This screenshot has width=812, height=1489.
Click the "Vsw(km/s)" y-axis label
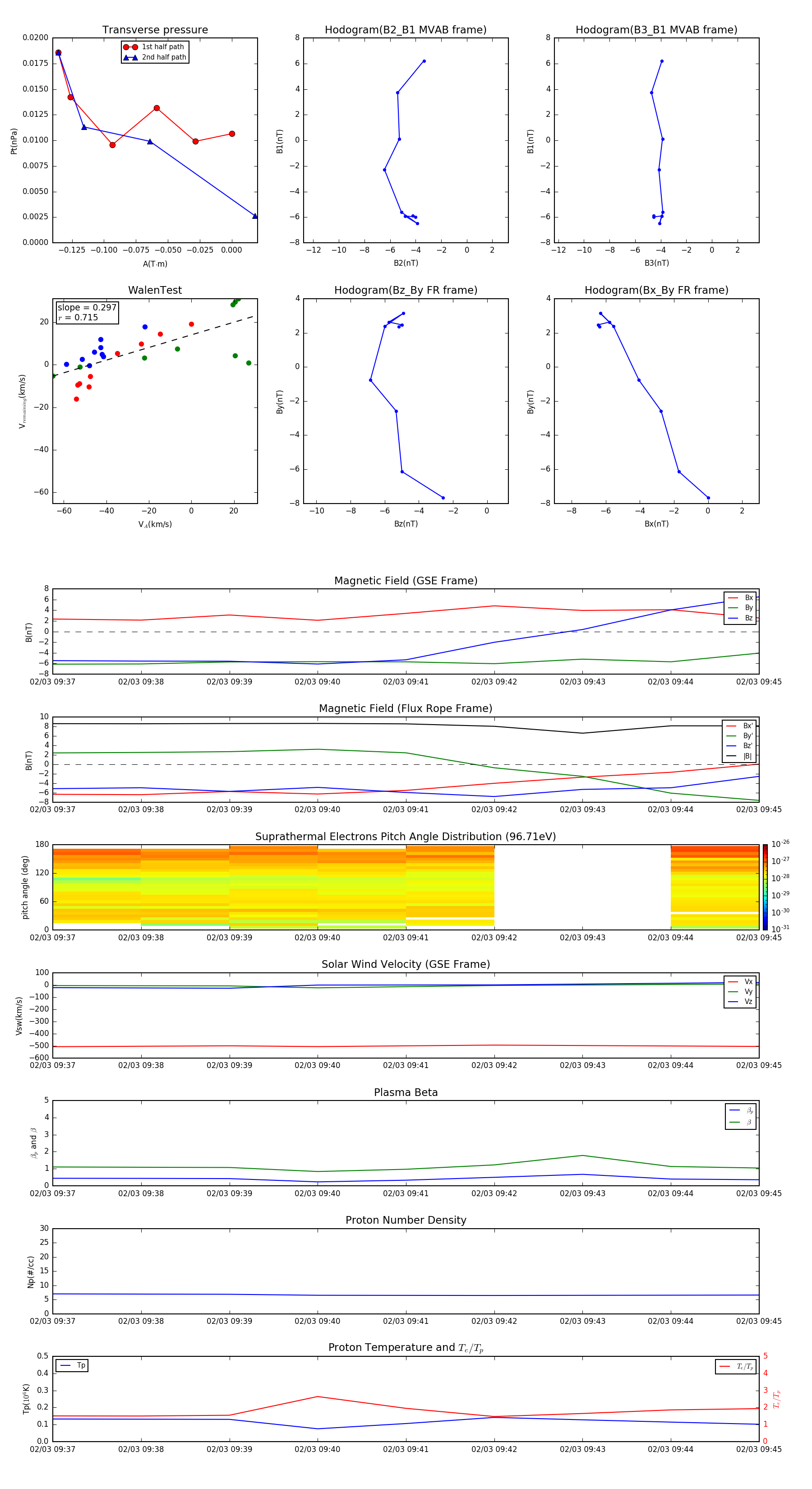(x=19, y=1016)
